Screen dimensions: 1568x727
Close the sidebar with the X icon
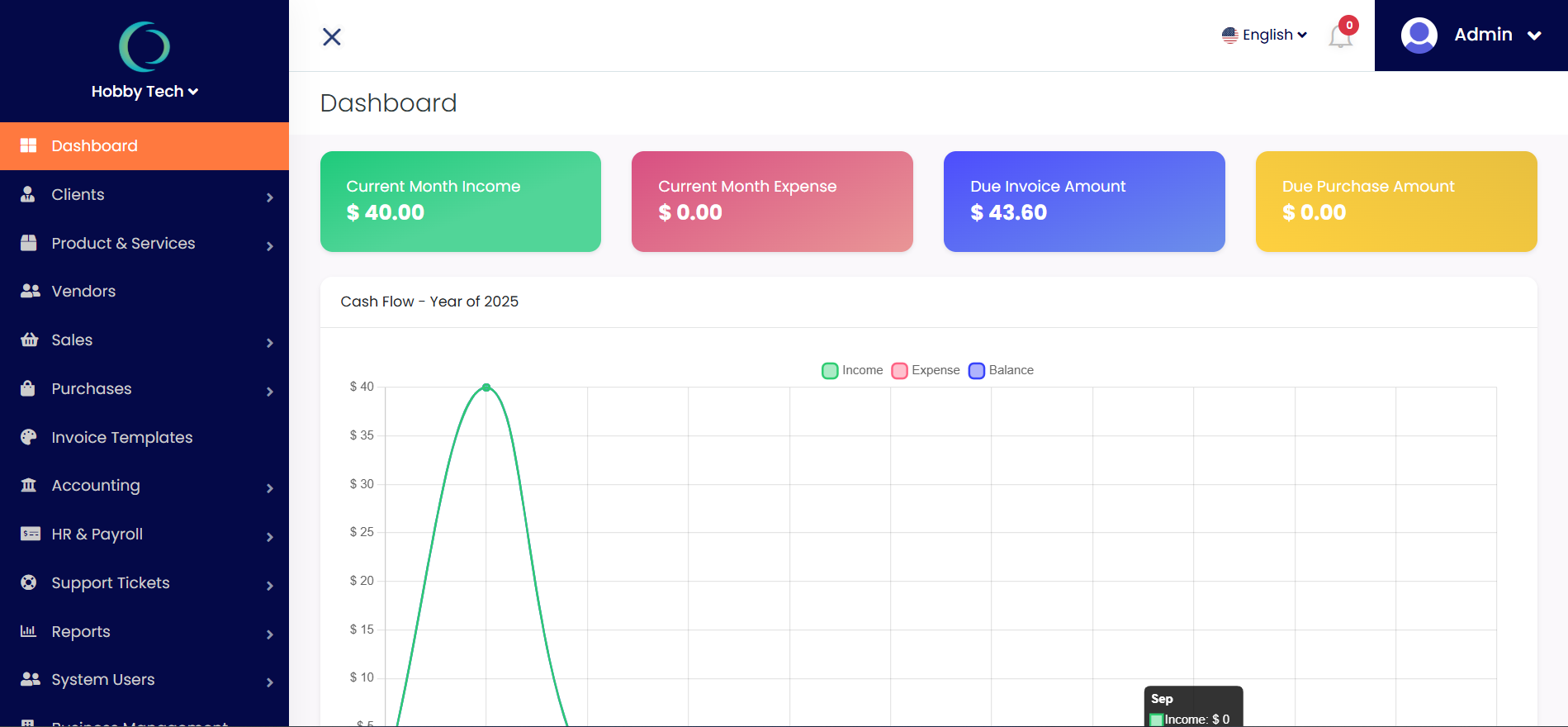332,36
